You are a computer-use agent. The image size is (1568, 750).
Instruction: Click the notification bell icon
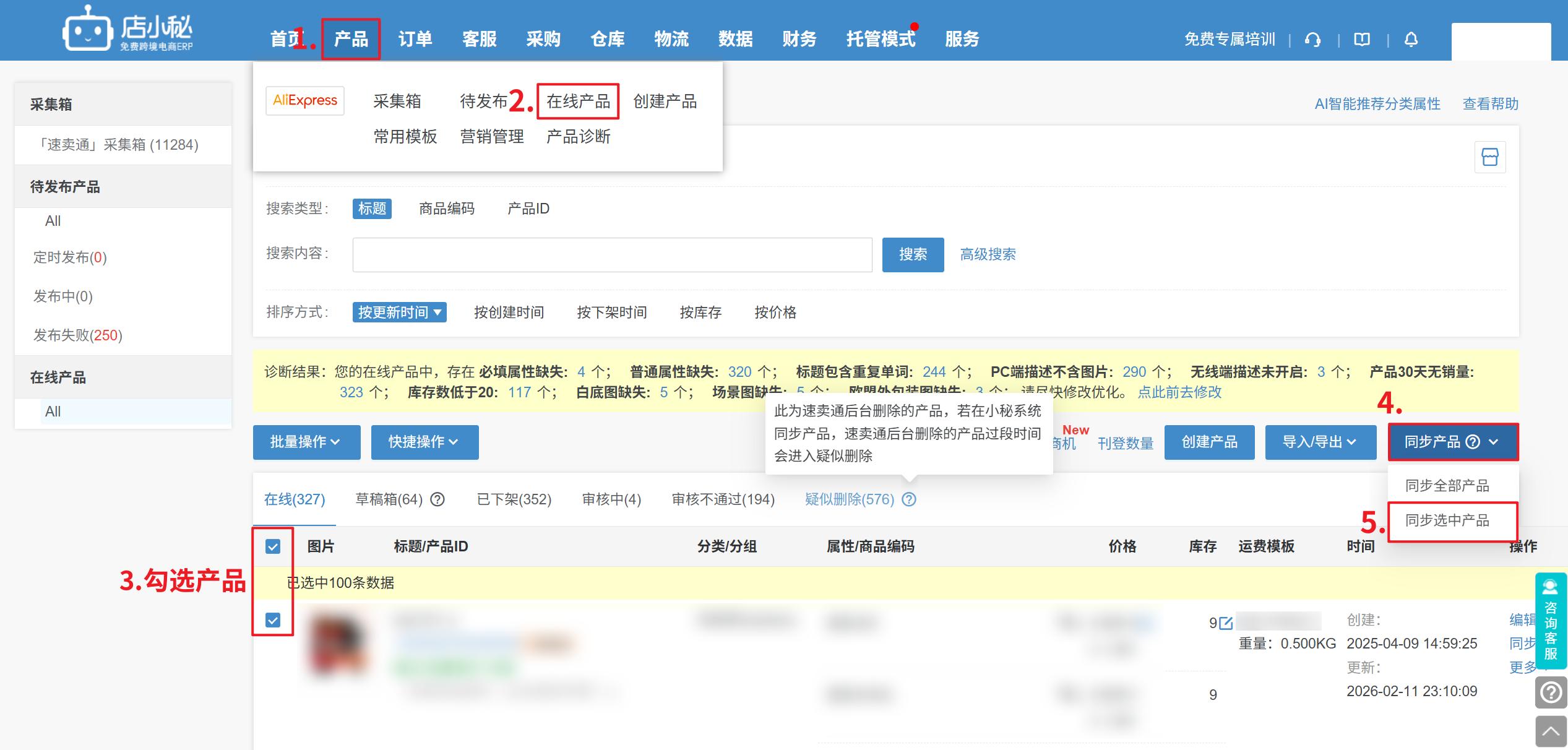(1411, 40)
